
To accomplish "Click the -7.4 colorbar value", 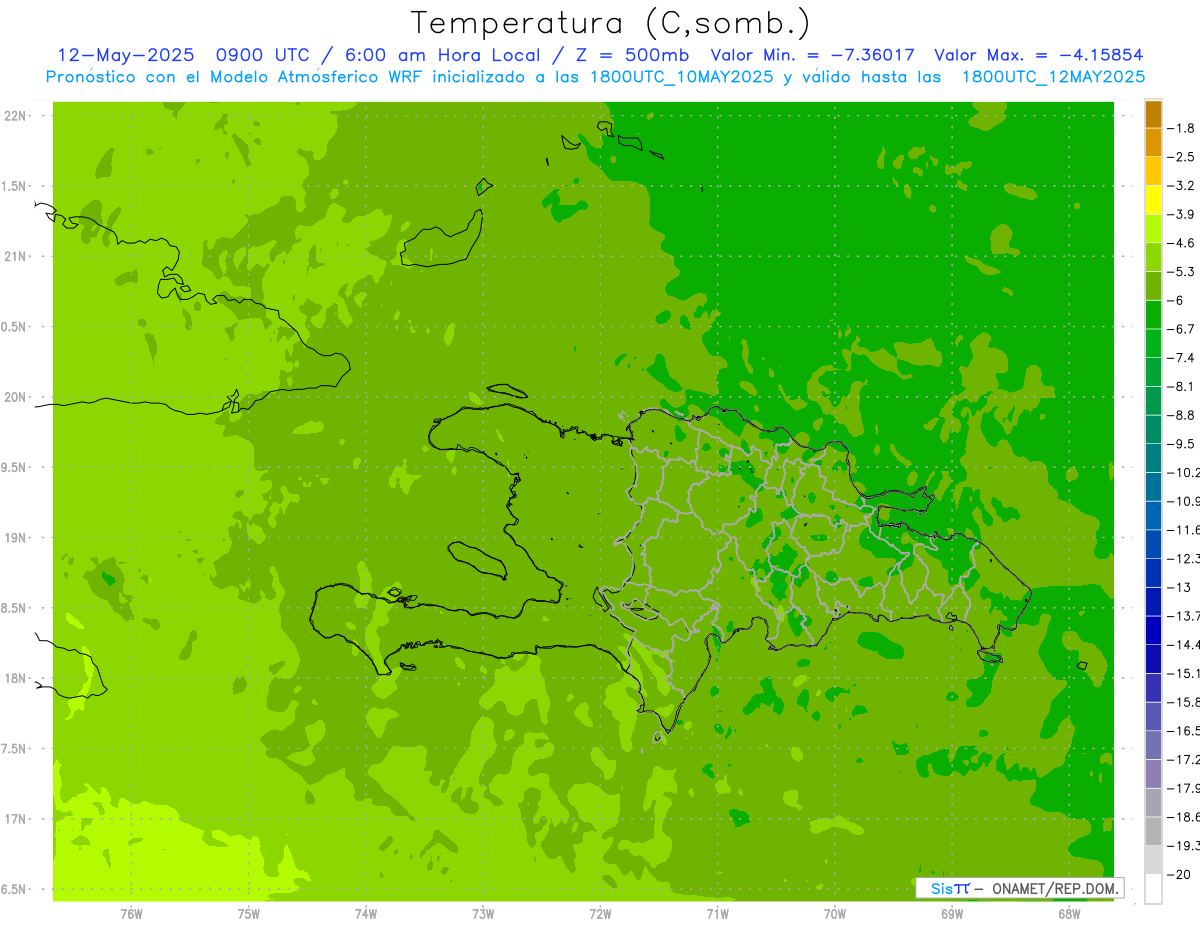I will tap(1181, 358).
